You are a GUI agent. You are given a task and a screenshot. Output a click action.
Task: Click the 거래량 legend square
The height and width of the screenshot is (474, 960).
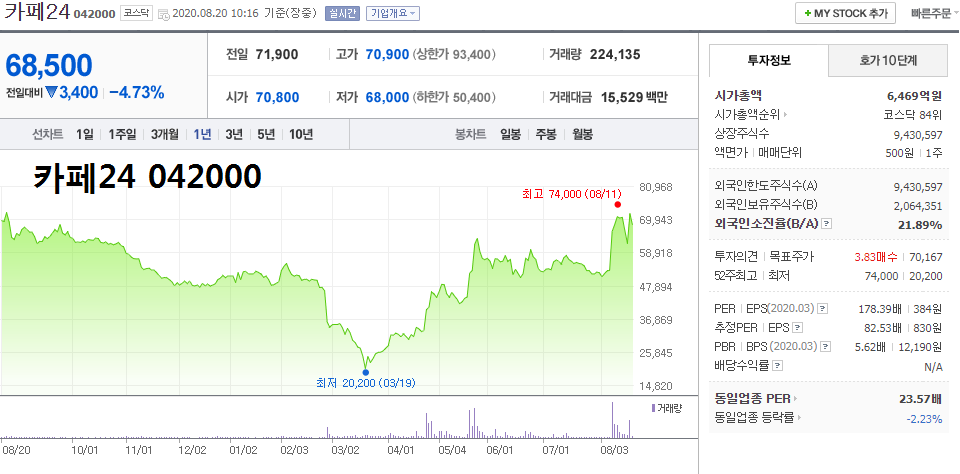pos(653,408)
